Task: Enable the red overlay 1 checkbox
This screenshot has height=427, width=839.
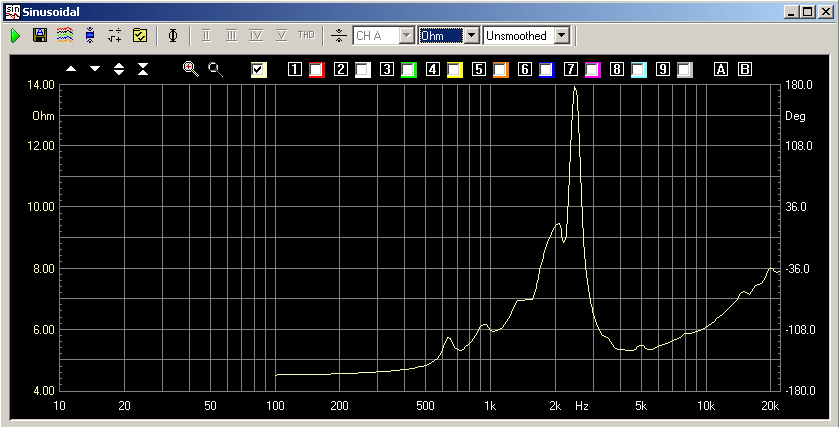Action: click(x=317, y=70)
